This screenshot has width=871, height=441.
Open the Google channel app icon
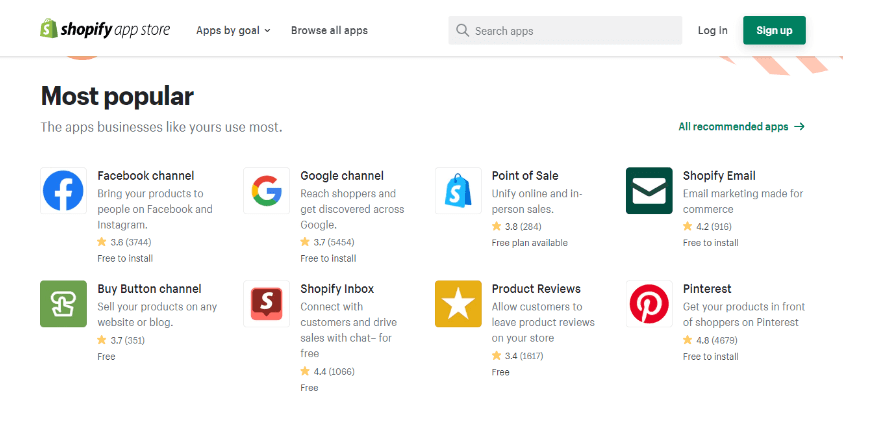(x=267, y=191)
